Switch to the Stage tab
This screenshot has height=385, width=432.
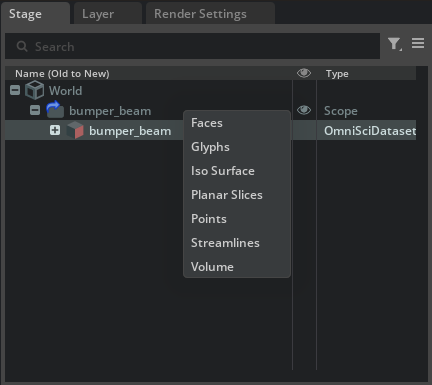tap(35, 14)
